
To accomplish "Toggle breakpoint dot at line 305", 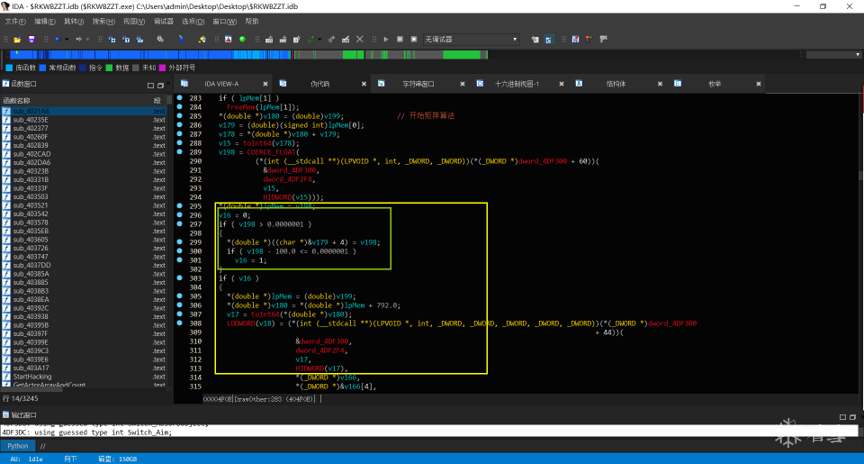I will pos(180,297).
